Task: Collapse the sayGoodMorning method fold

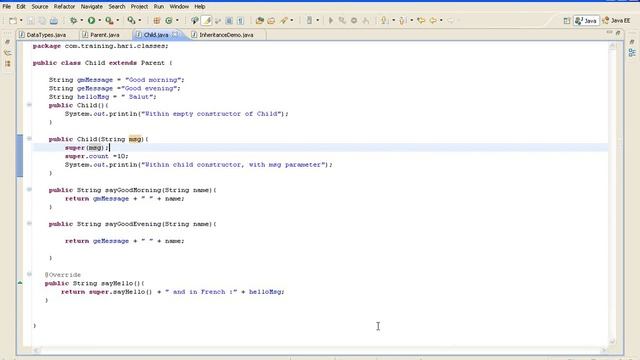Action: click(x=29, y=190)
